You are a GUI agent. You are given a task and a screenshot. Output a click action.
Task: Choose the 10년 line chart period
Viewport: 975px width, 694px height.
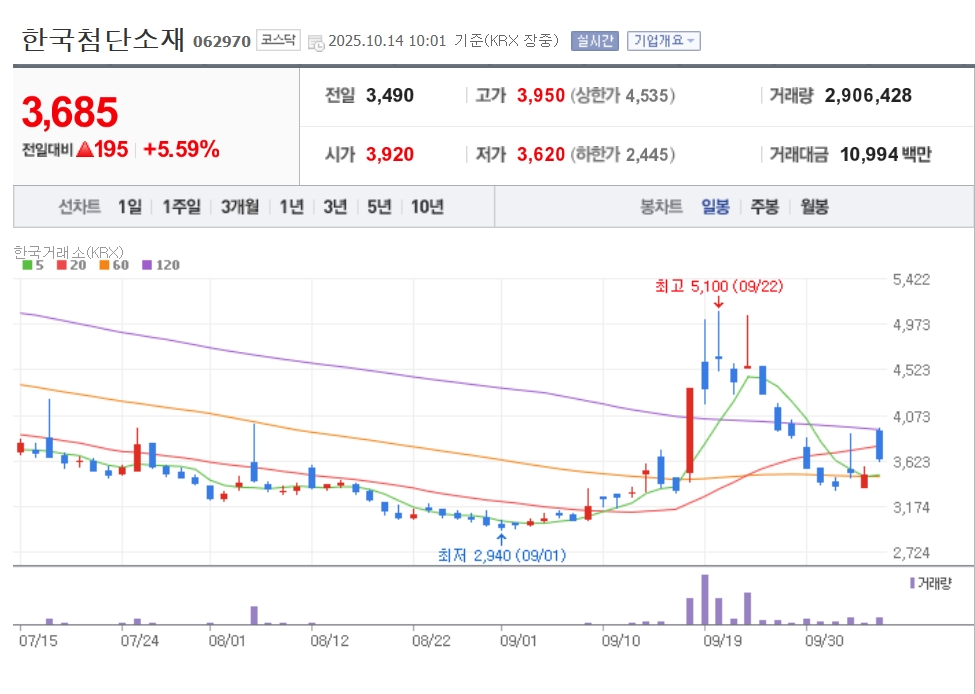pyautogui.click(x=427, y=206)
